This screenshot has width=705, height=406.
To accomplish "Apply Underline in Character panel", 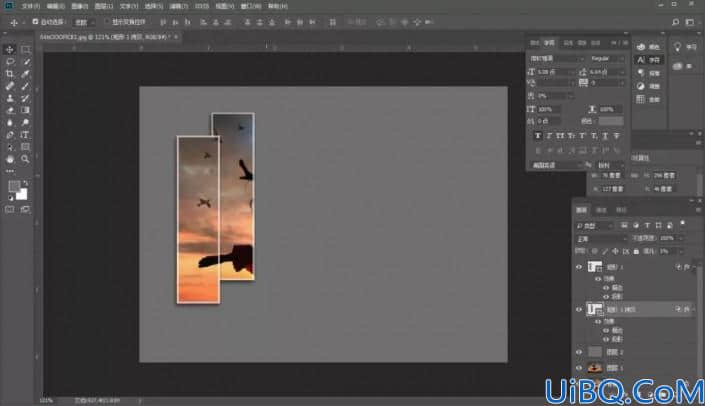I will pos(605,136).
